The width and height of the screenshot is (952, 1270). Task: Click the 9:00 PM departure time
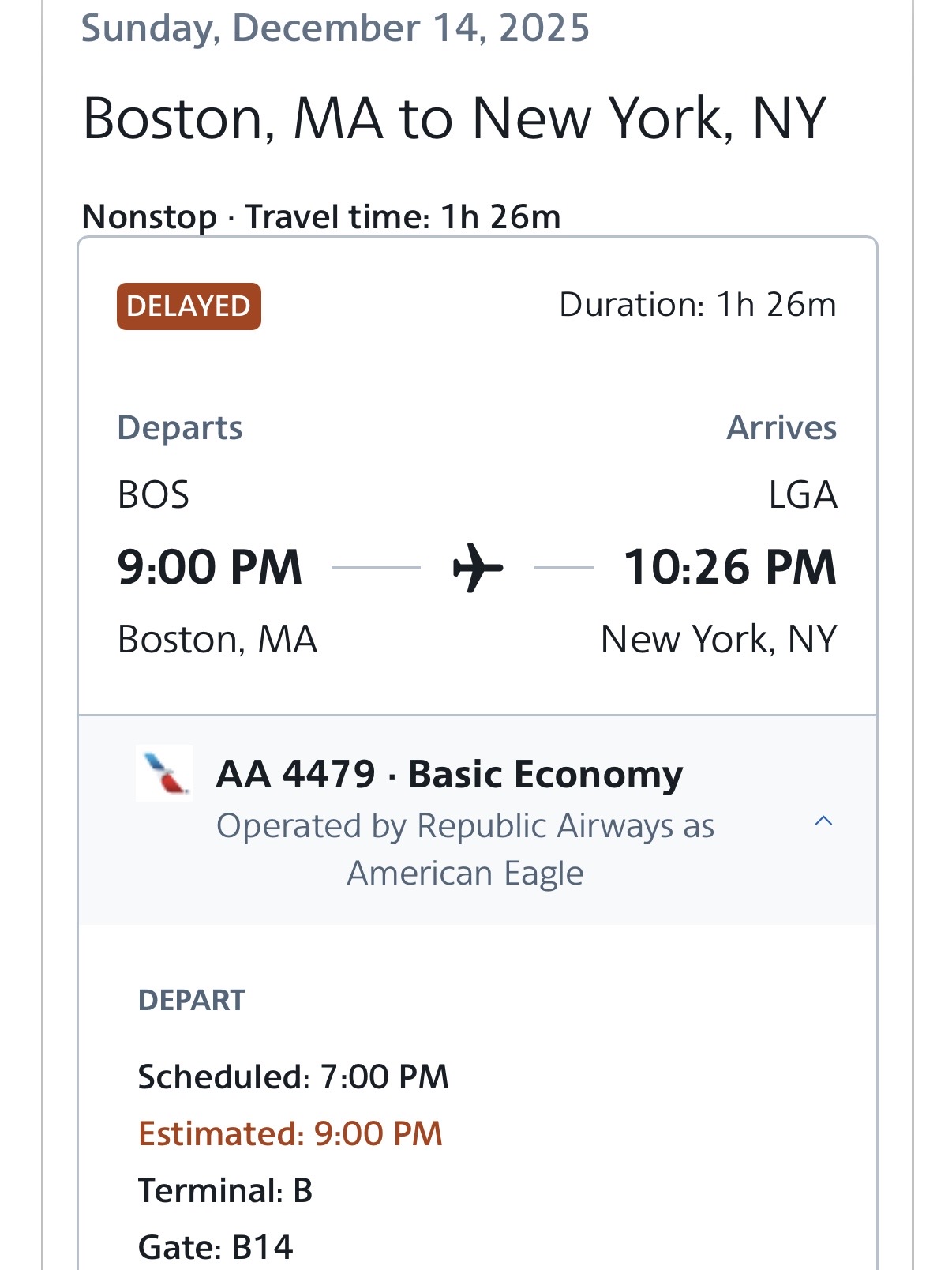point(209,567)
